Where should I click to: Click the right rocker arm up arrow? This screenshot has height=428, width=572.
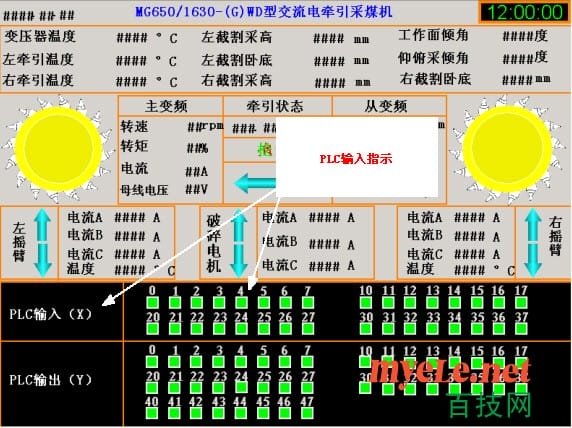point(533,225)
